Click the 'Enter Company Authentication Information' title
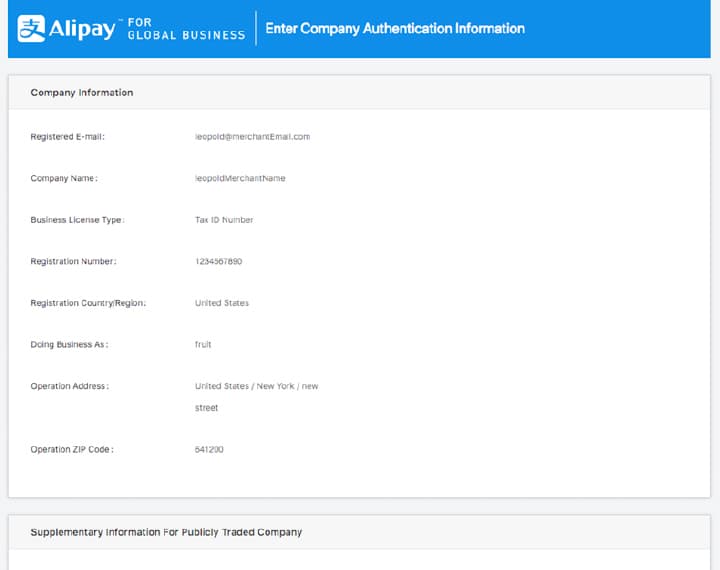This screenshot has height=570, width=720. coord(395,28)
